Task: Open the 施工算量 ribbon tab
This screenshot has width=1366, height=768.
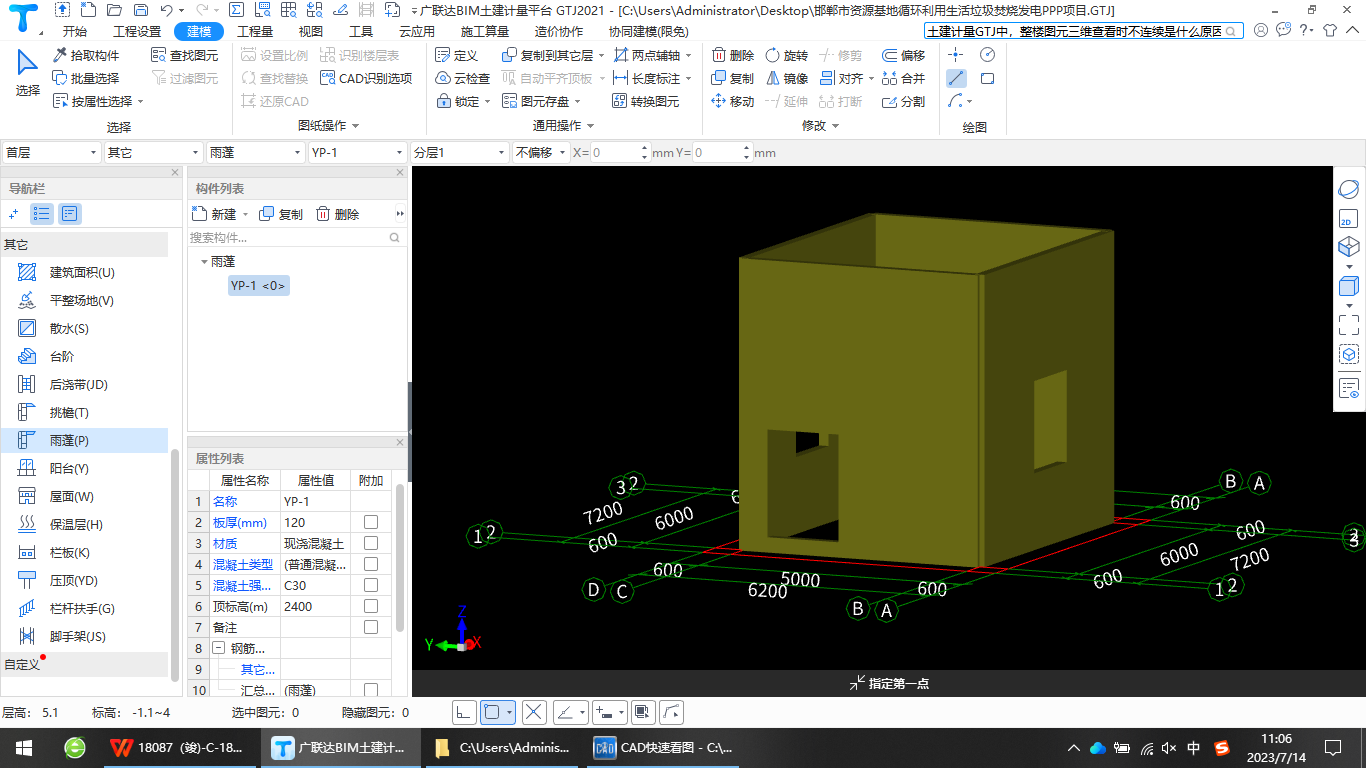Action: [x=485, y=31]
